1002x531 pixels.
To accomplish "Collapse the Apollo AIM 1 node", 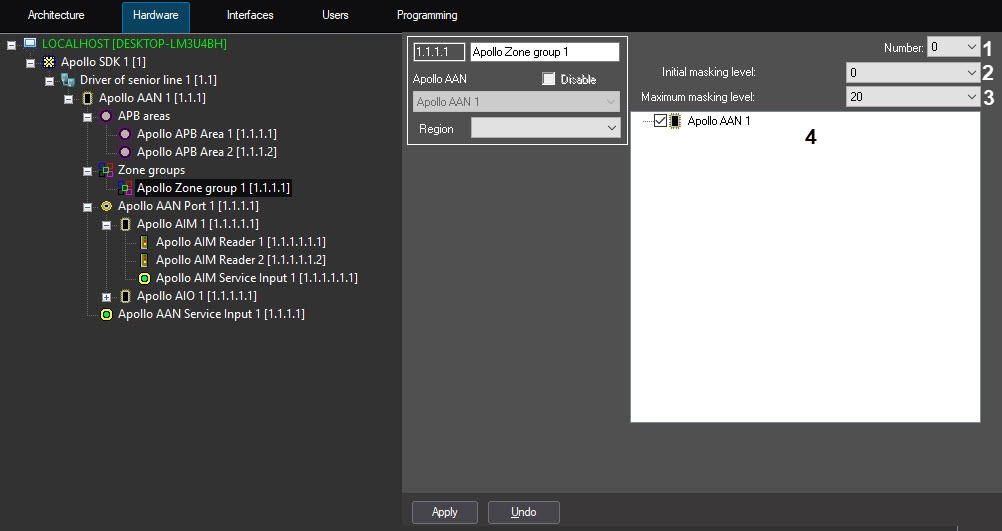I will 107,225.
